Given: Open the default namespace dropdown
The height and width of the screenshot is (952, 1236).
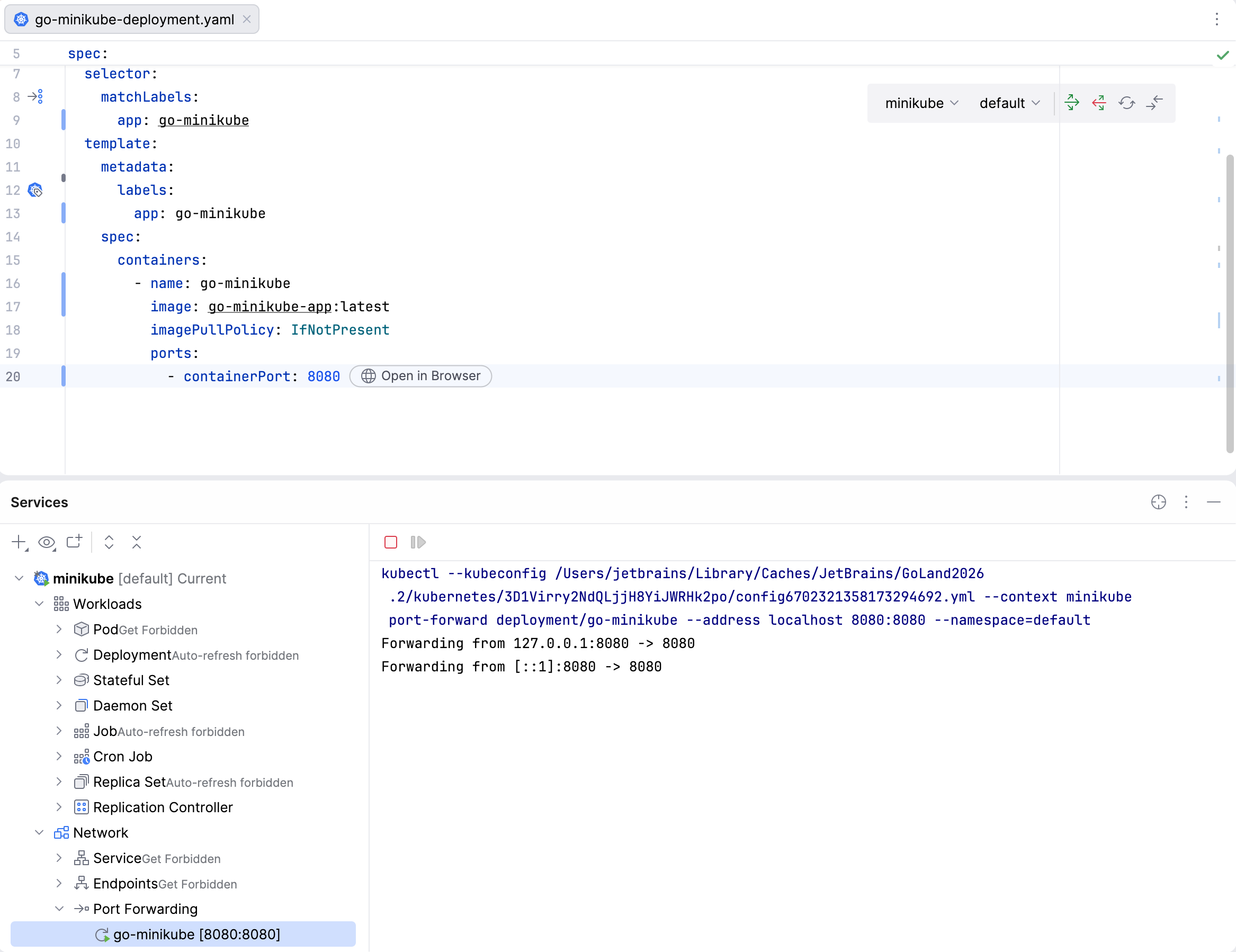Looking at the screenshot, I should [x=1010, y=103].
